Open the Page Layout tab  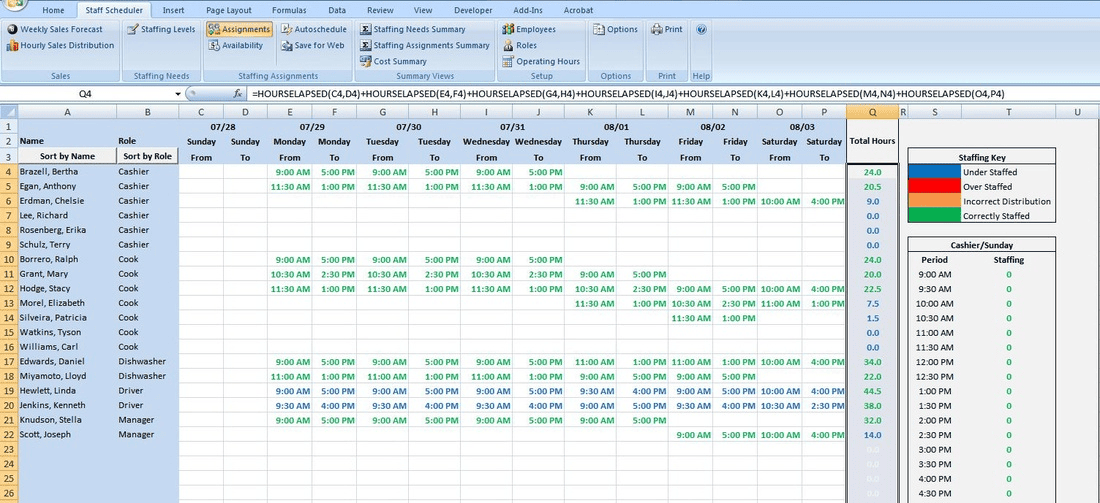pyautogui.click(x=229, y=11)
